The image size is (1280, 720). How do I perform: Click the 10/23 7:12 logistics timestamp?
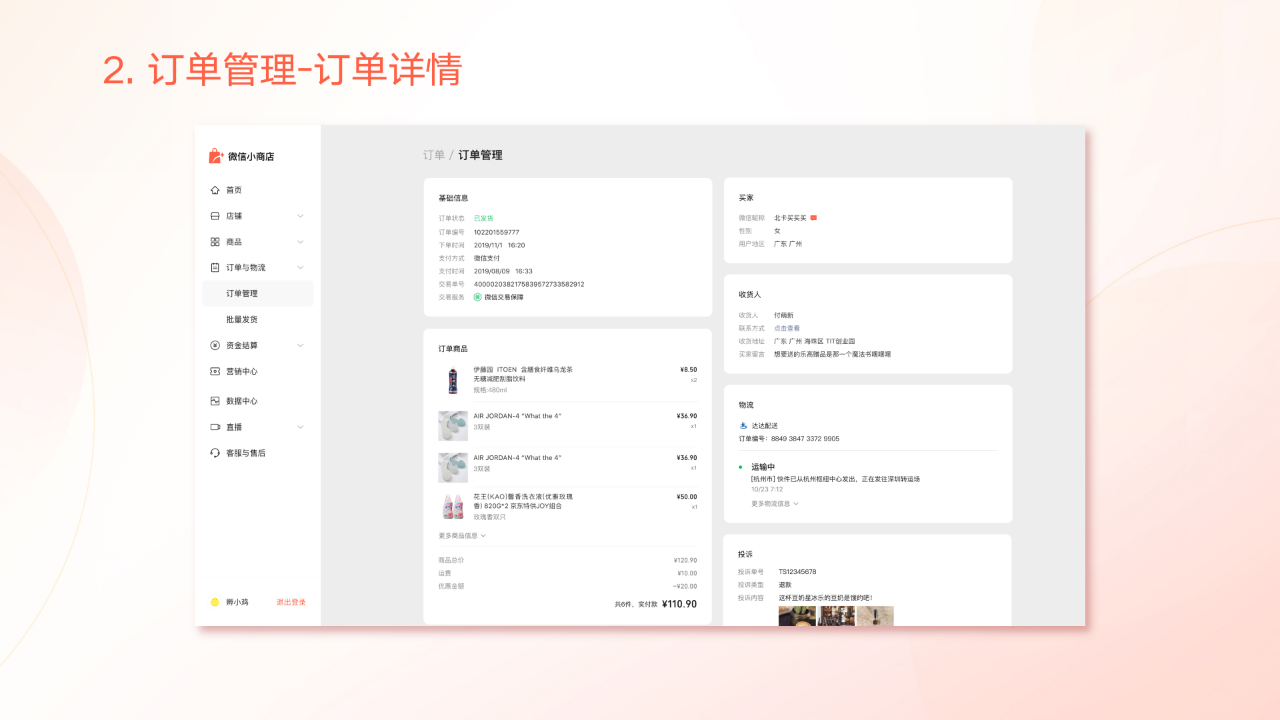767,490
